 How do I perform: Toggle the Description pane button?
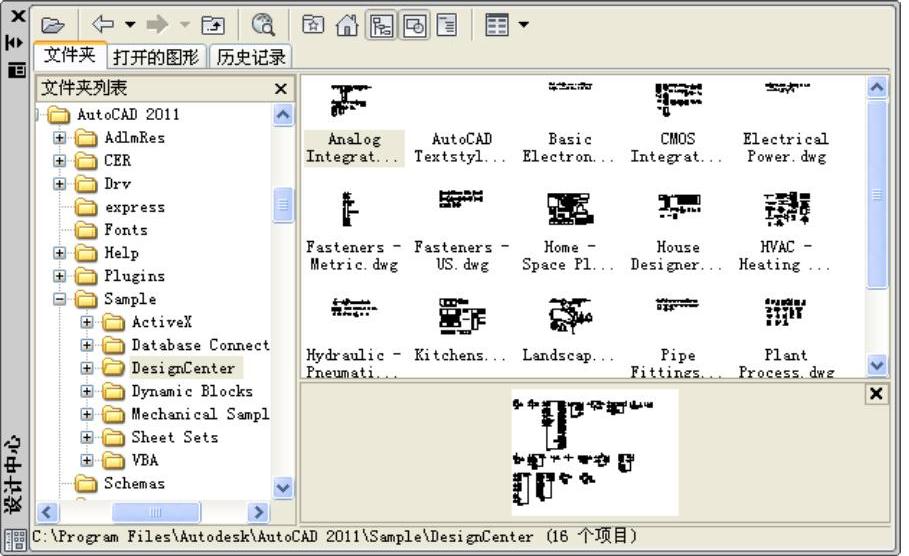pyautogui.click(x=446, y=24)
